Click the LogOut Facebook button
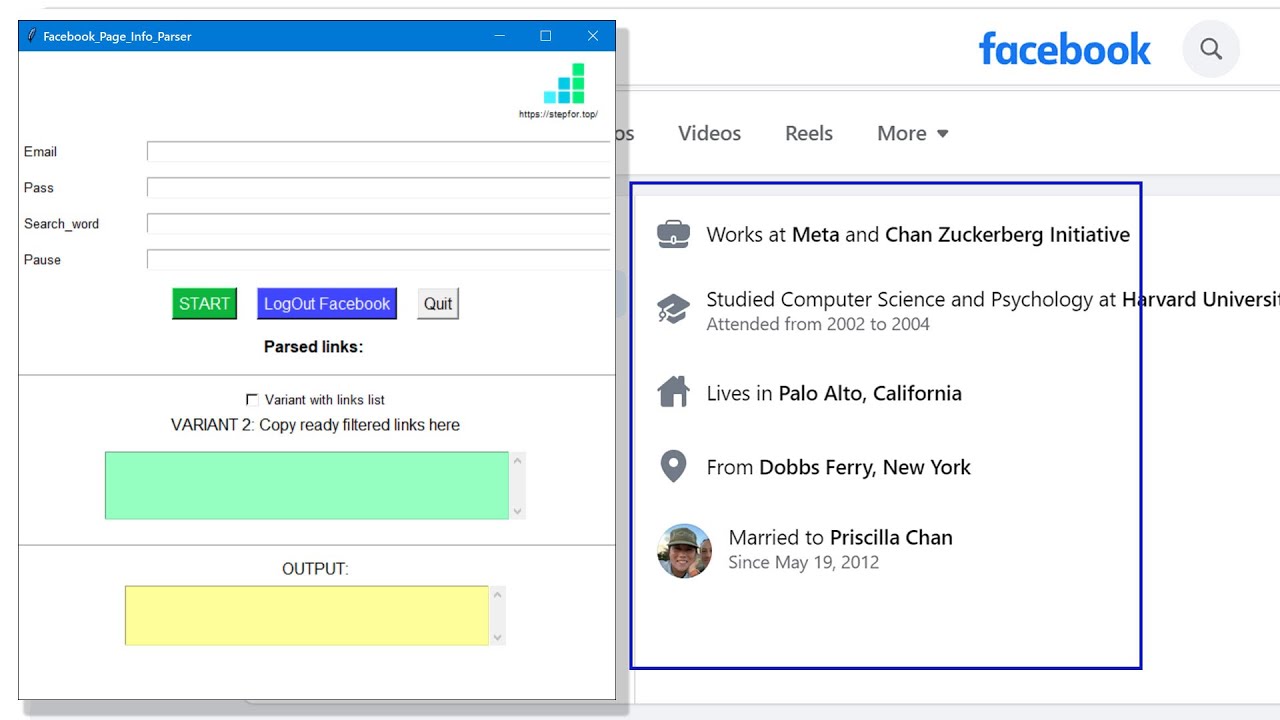This screenshot has height=720, width=1280. [x=327, y=304]
